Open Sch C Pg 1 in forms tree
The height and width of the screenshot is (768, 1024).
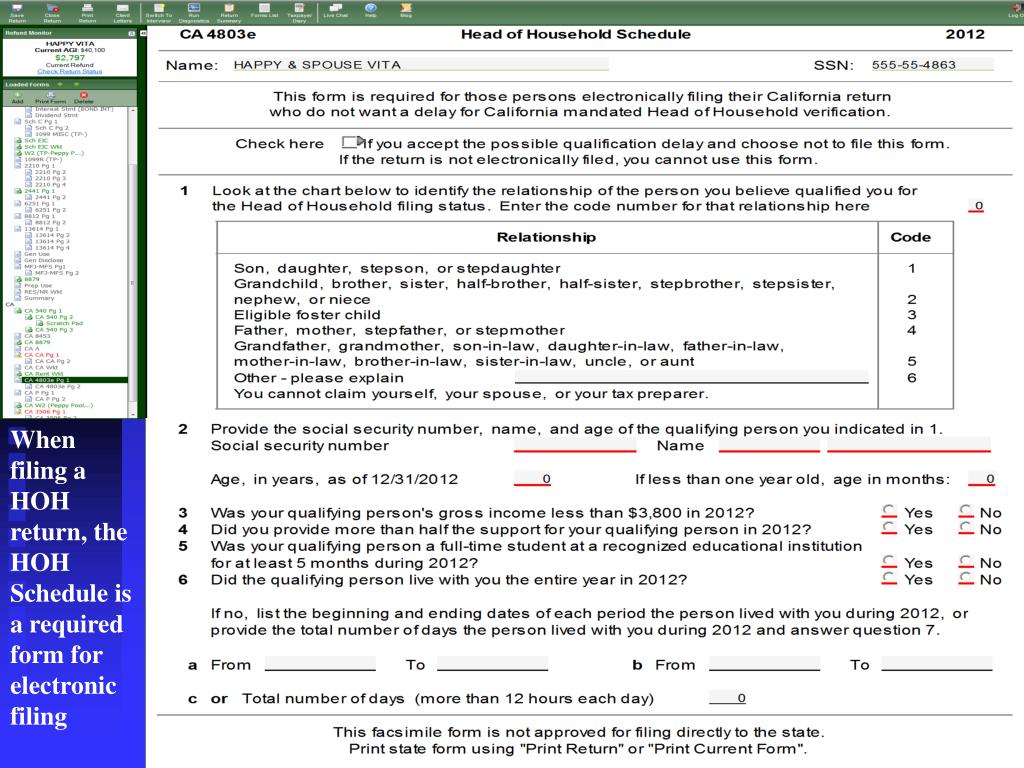pyautogui.click(x=40, y=121)
